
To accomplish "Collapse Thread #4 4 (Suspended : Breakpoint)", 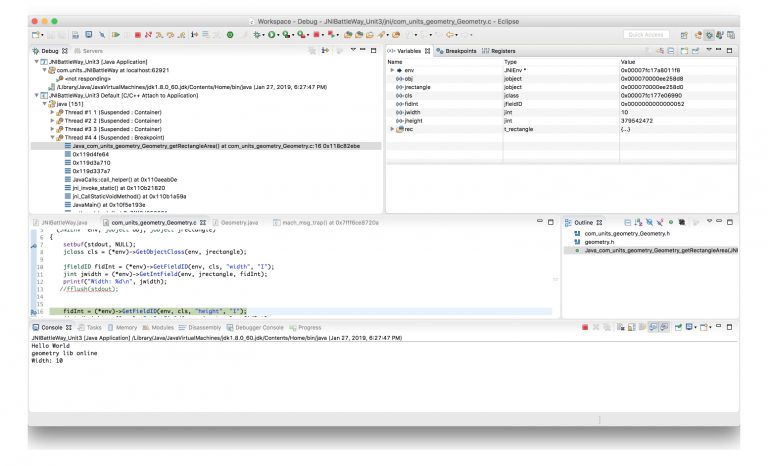I will (x=52, y=138).
